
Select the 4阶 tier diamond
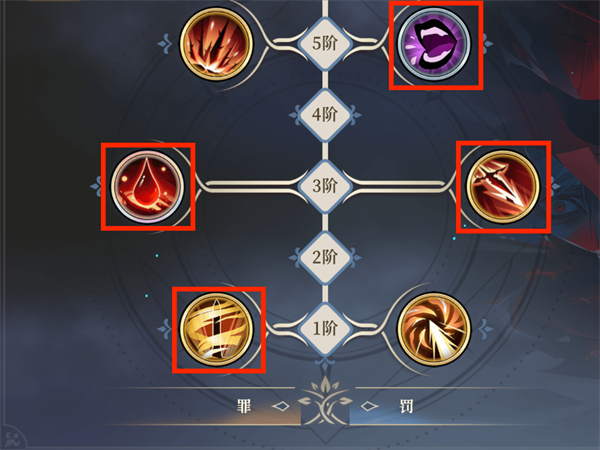click(325, 114)
